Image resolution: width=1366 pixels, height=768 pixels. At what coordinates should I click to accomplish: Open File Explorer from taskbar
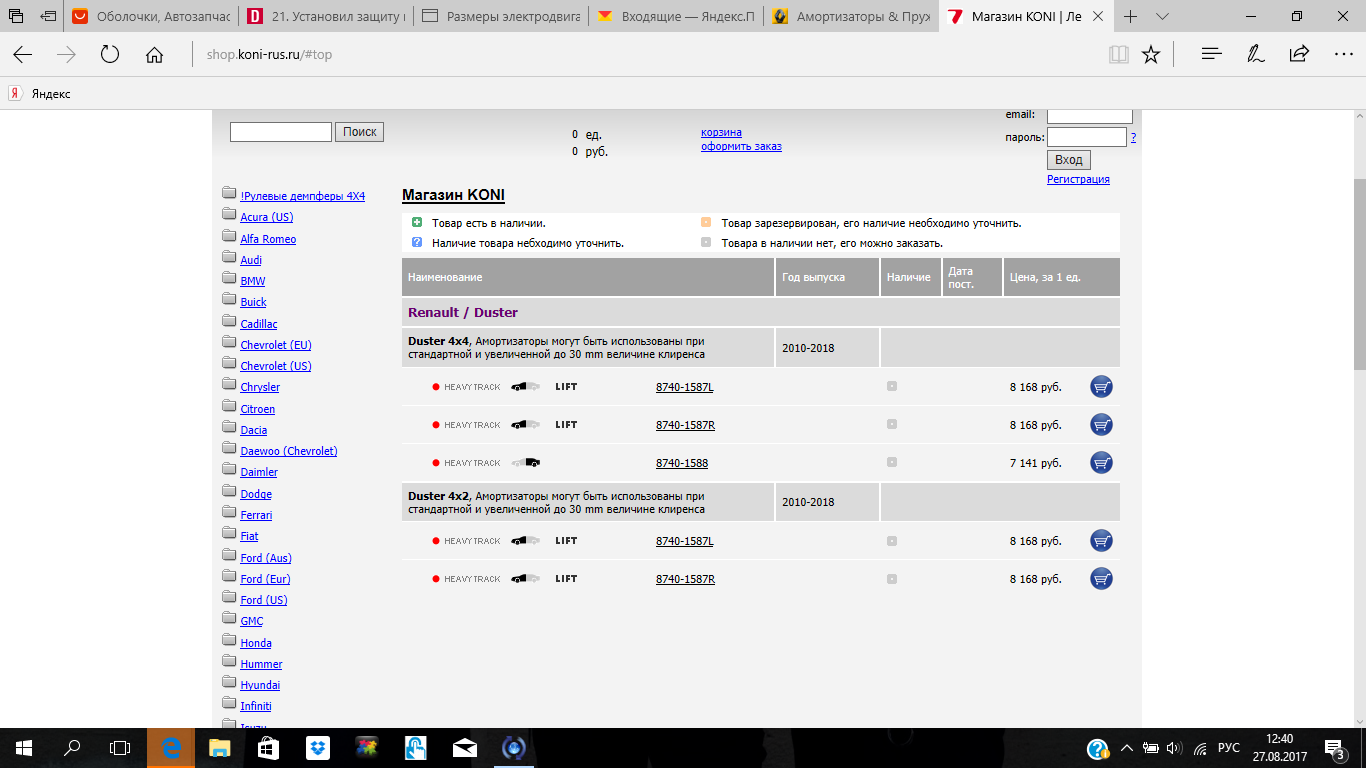tap(220, 748)
